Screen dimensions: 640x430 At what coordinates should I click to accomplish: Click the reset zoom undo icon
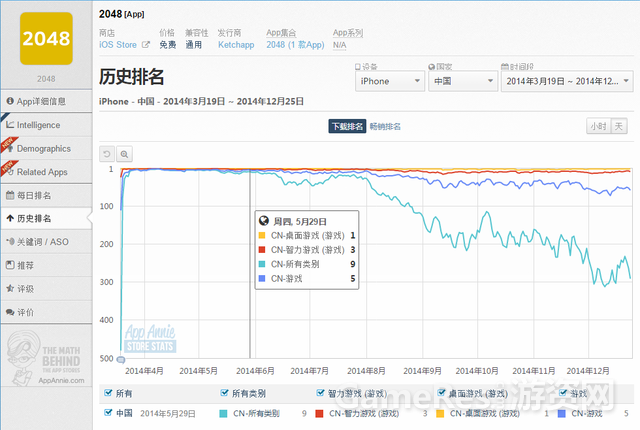pyautogui.click(x=107, y=154)
